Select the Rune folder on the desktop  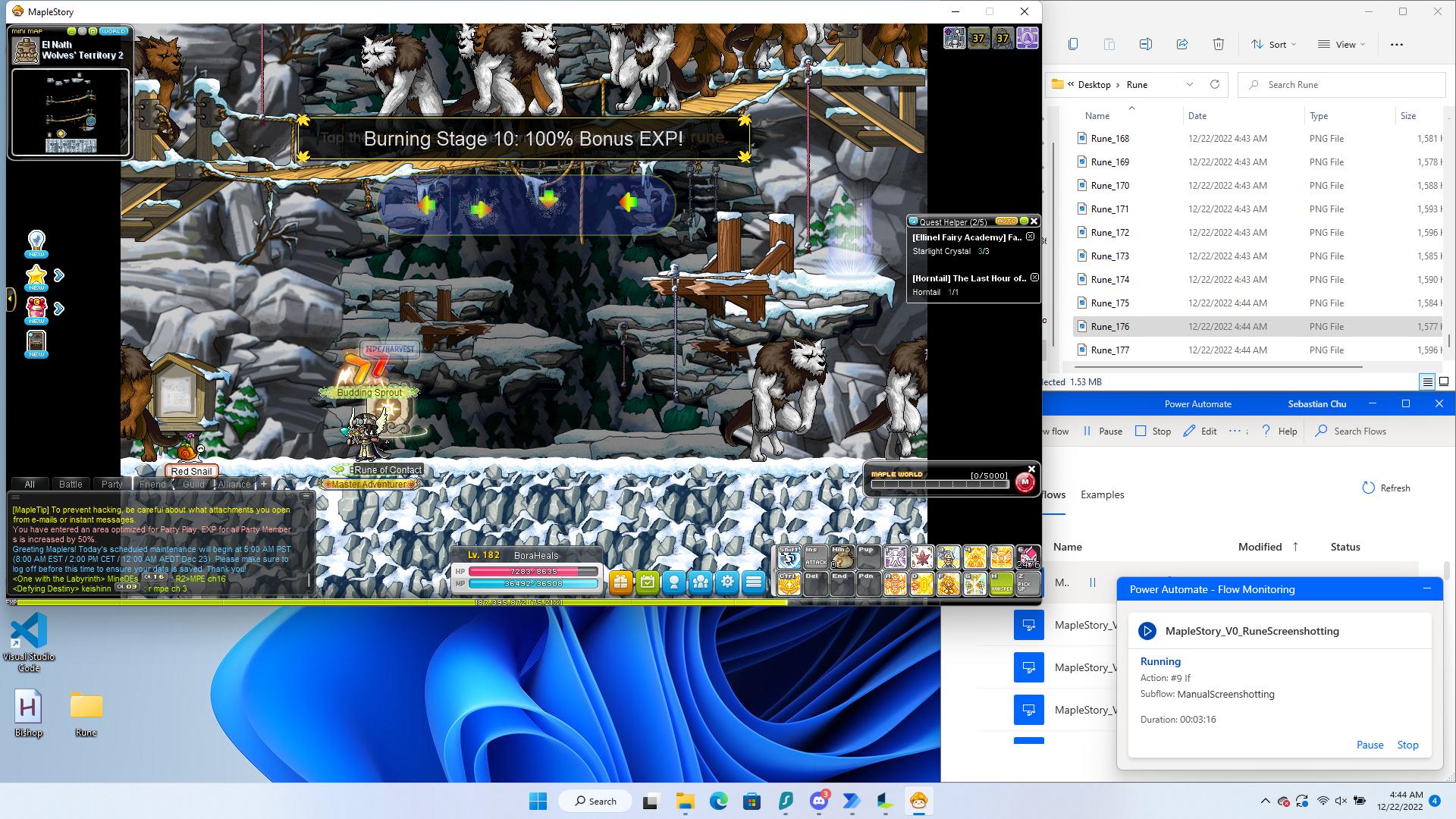(x=86, y=714)
